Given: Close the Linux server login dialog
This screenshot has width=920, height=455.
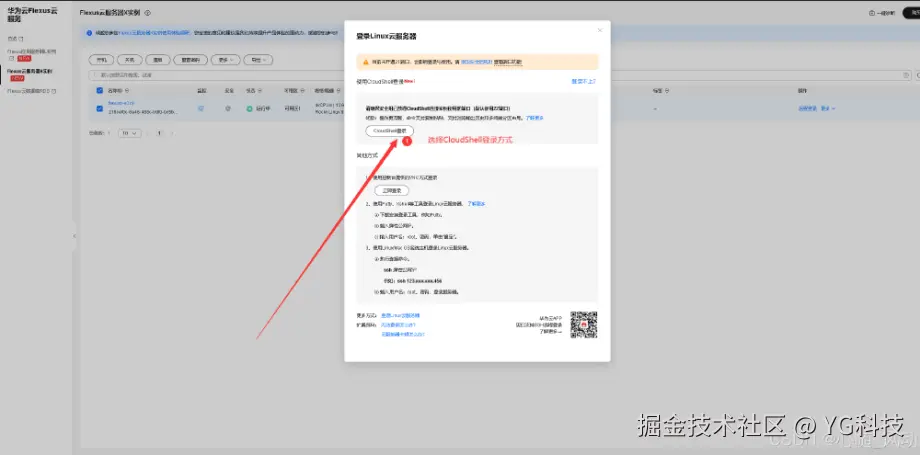Looking at the screenshot, I should click(x=600, y=30).
